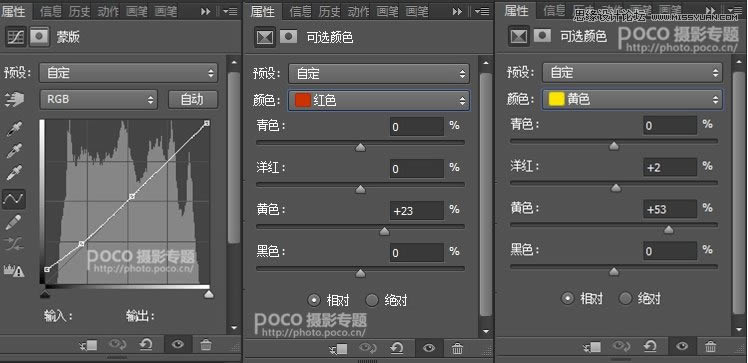The height and width of the screenshot is (363, 748).
Task: Select 相对 radio in yellow color panel
Action: (x=567, y=299)
